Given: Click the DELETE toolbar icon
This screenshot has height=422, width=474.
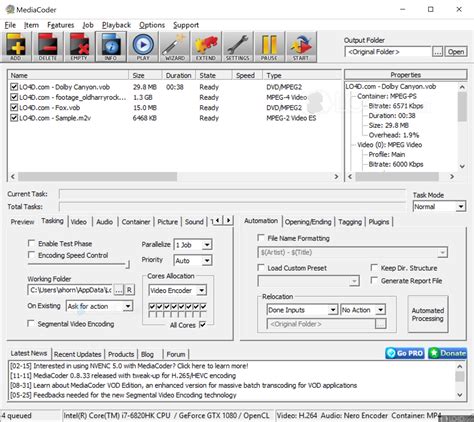Looking at the screenshot, I should pos(48,47).
